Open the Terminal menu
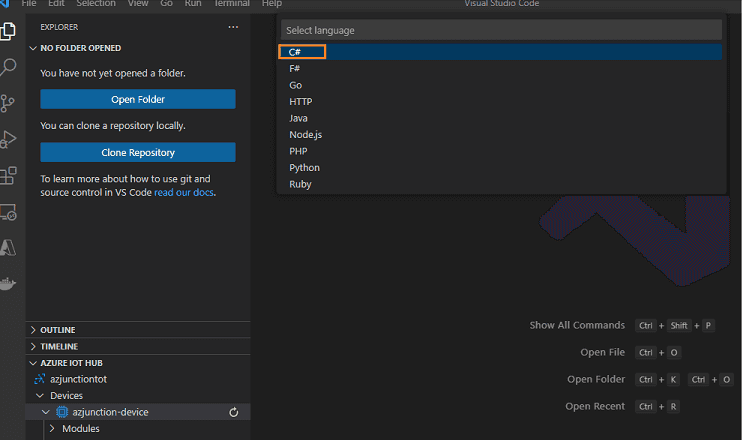Viewport: 742px width, 440px height. [x=232, y=4]
